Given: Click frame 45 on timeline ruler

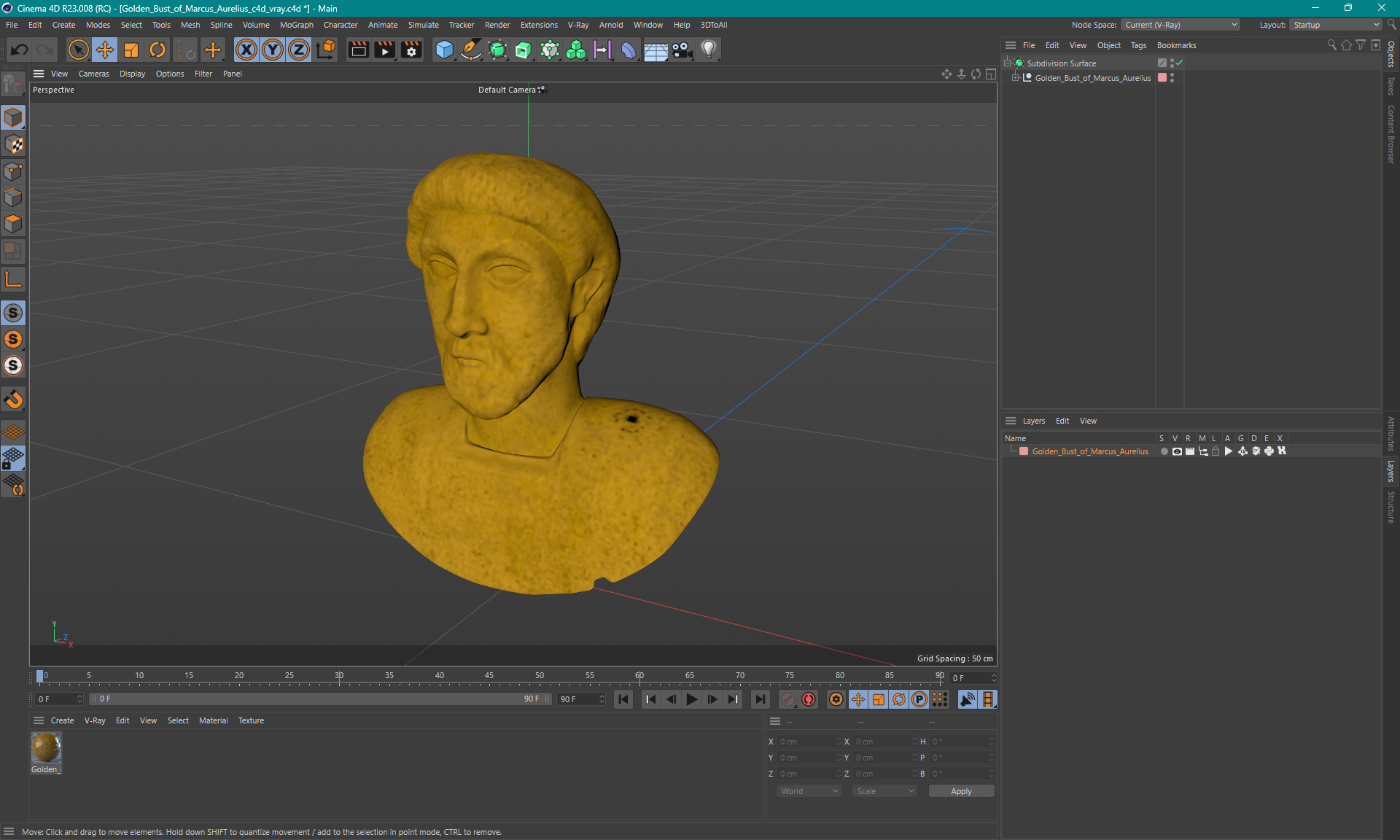Looking at the screenshot, I should pos(489,676).
